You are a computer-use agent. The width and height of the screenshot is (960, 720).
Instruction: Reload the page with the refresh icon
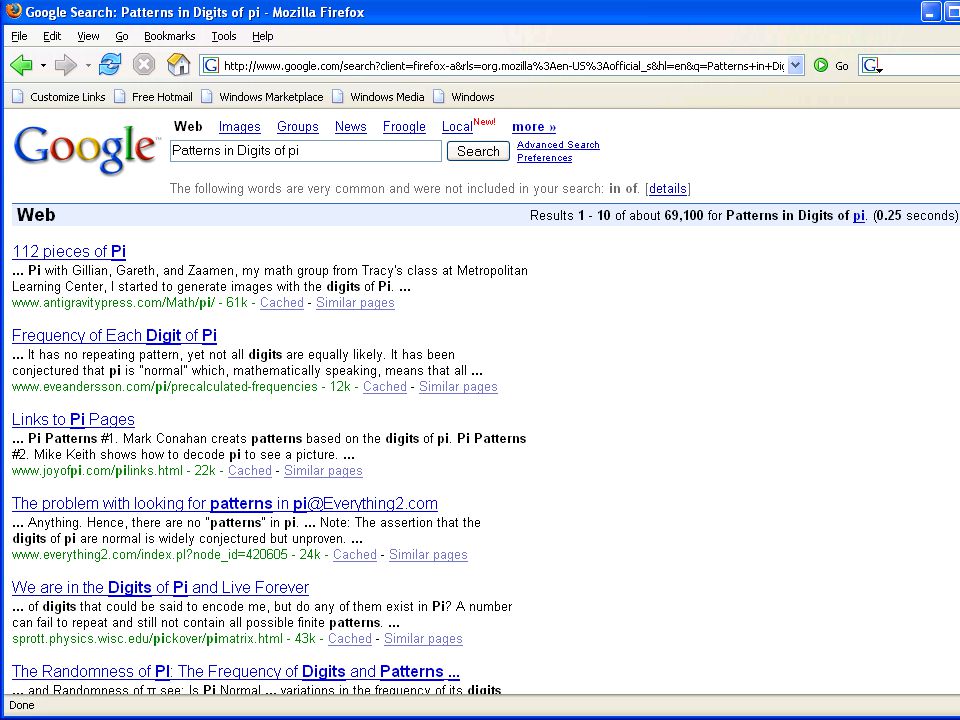(110, 64)
